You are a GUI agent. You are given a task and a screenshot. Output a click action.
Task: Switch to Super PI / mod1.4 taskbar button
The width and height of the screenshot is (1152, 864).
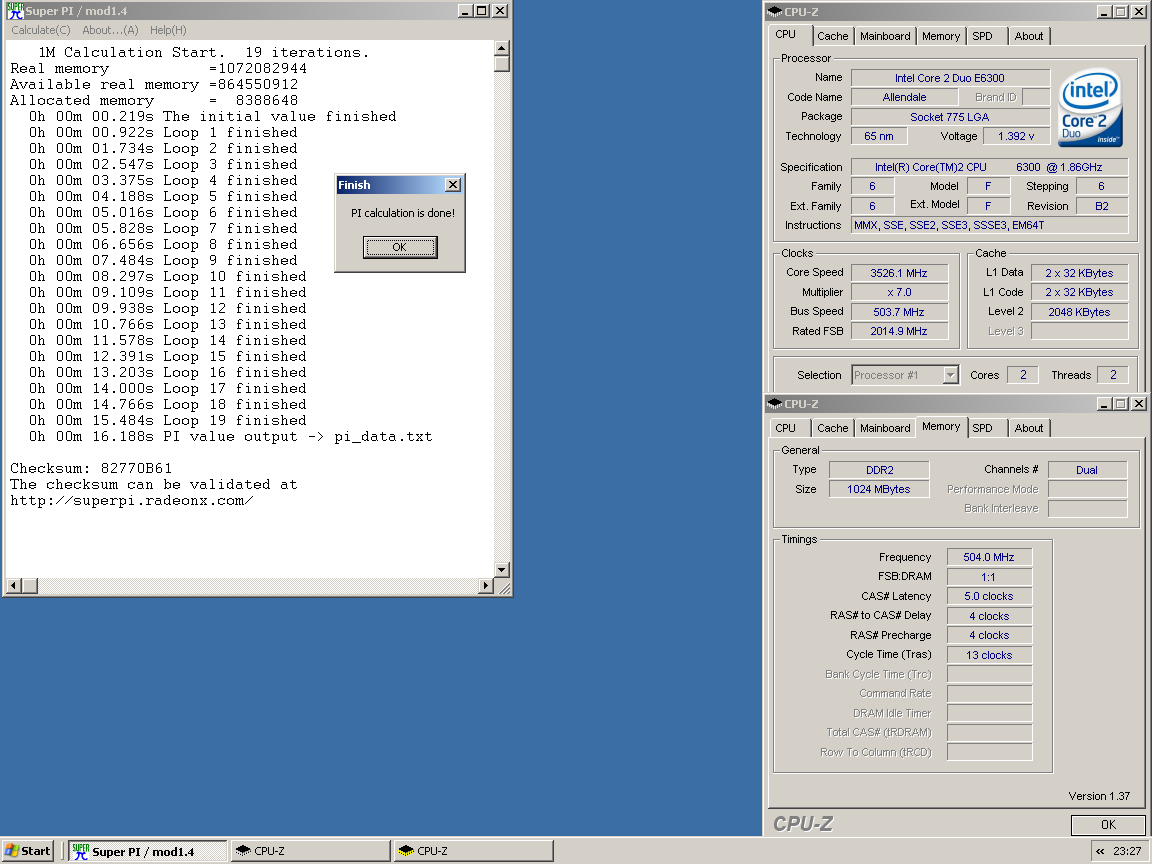pos(148,852)
